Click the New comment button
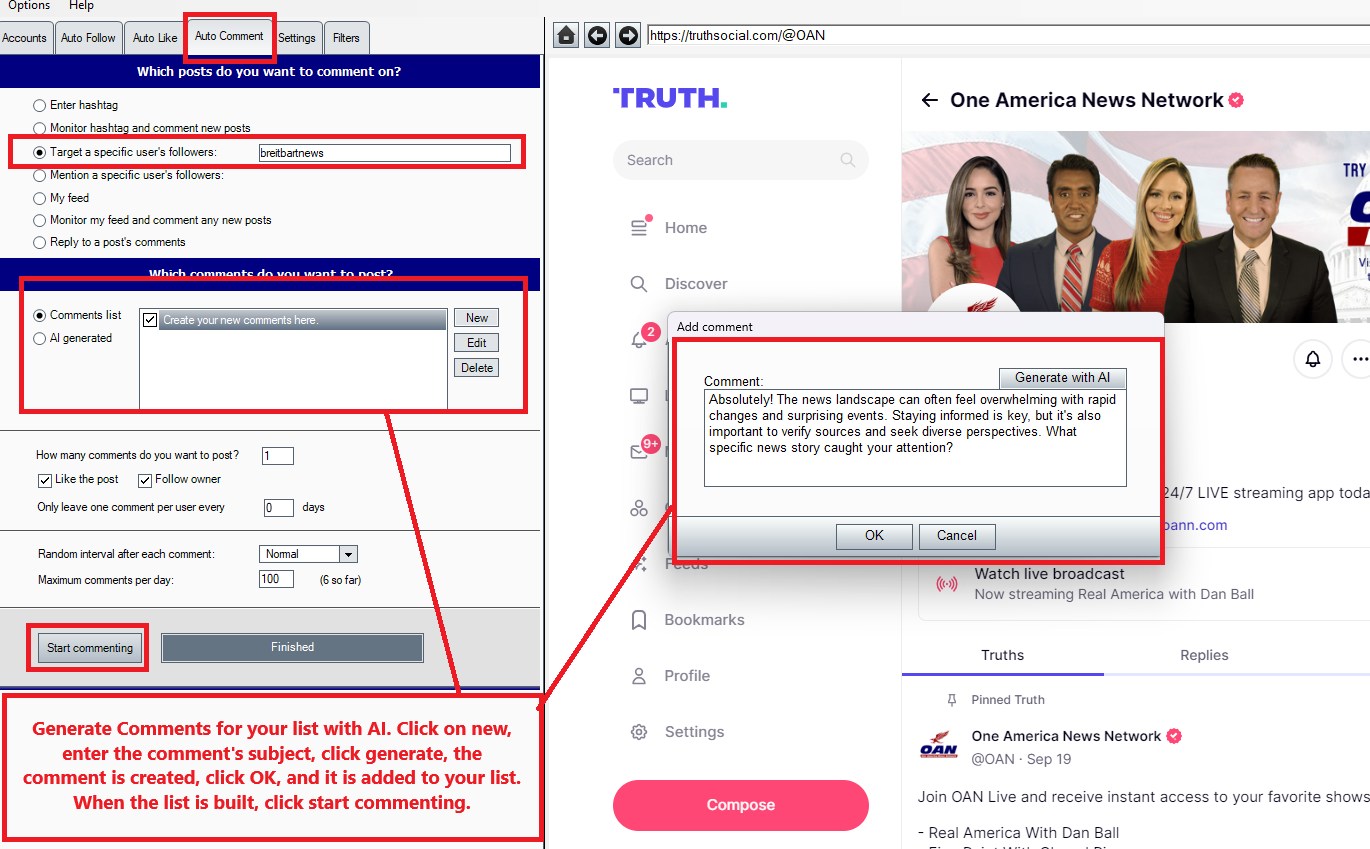Image resolution: width=1370 pixels, height=849 pixels. pyautogui.click(x=477, y=318)
